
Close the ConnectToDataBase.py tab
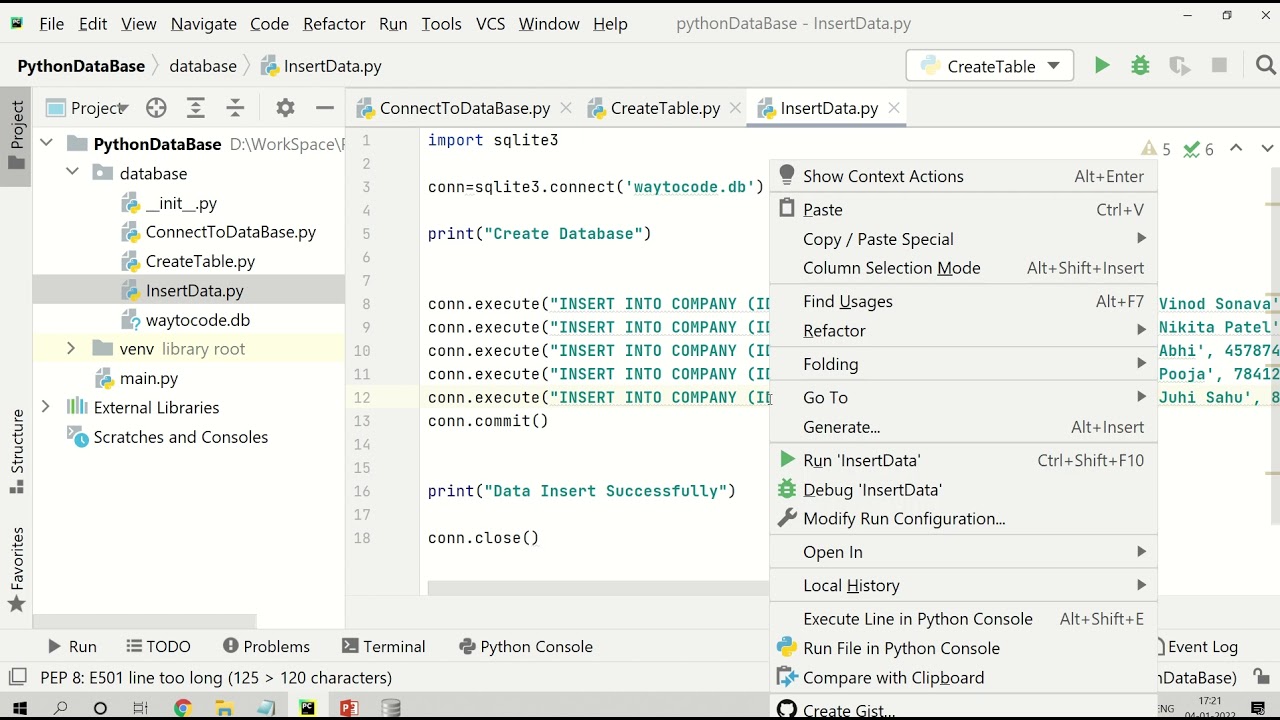tap(566, 108)
